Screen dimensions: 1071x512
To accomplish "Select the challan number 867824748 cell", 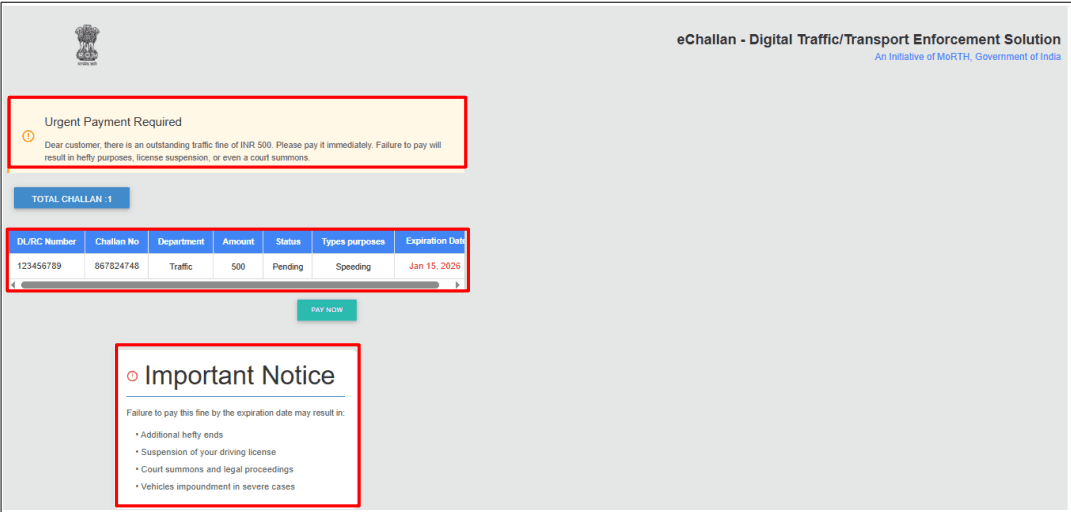I will (117, 266).
